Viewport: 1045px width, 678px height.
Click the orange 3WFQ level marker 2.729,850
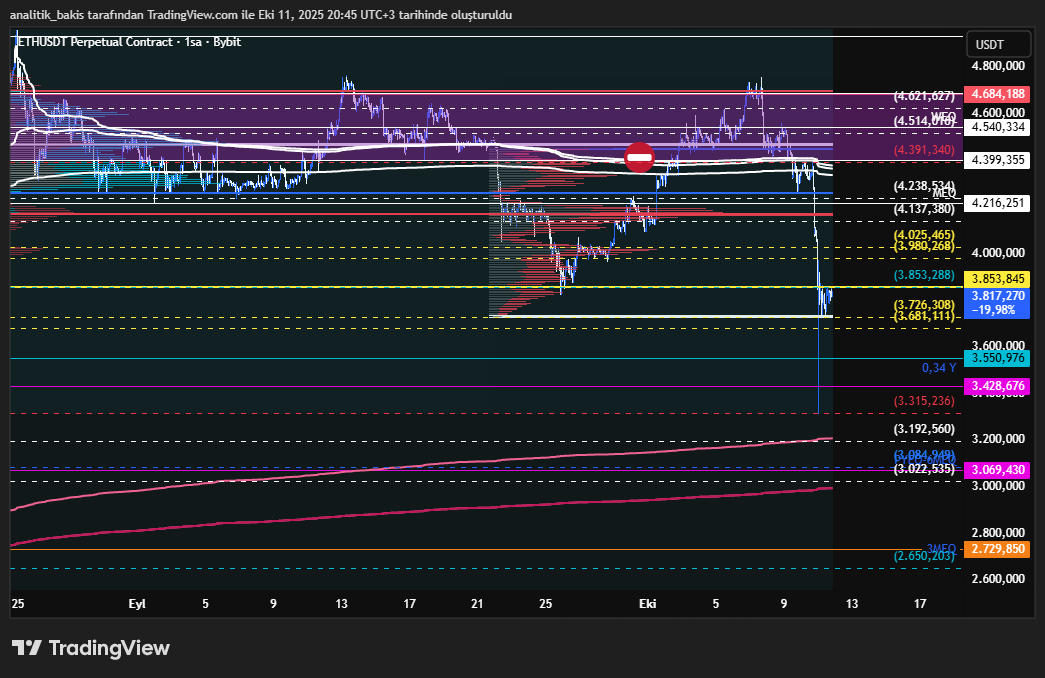996,549
